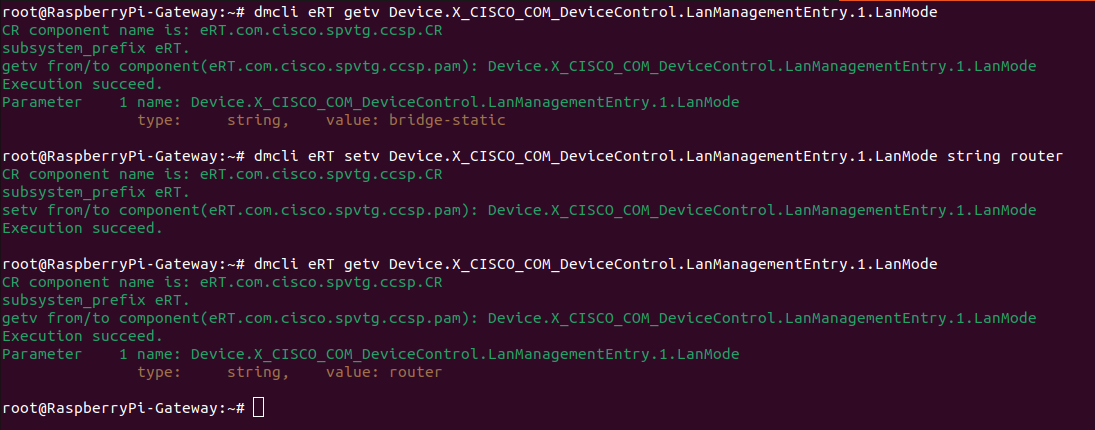Click 'subsystem_prefix eRT.' under the setv command
The image size is (1095, 430).
click(95, 192)
